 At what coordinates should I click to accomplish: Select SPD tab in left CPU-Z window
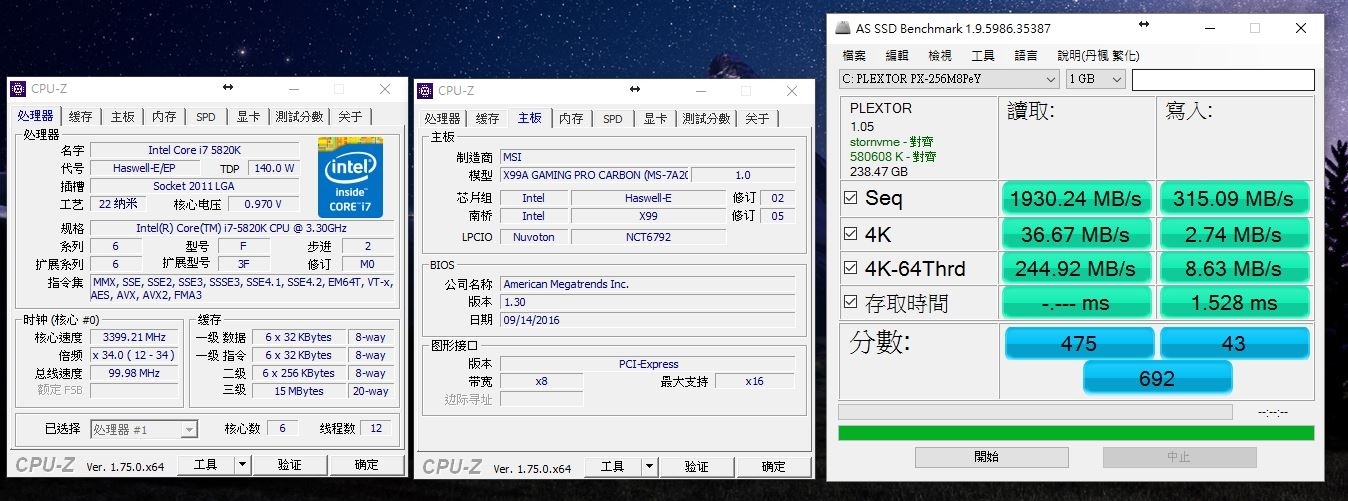[205, 117]
